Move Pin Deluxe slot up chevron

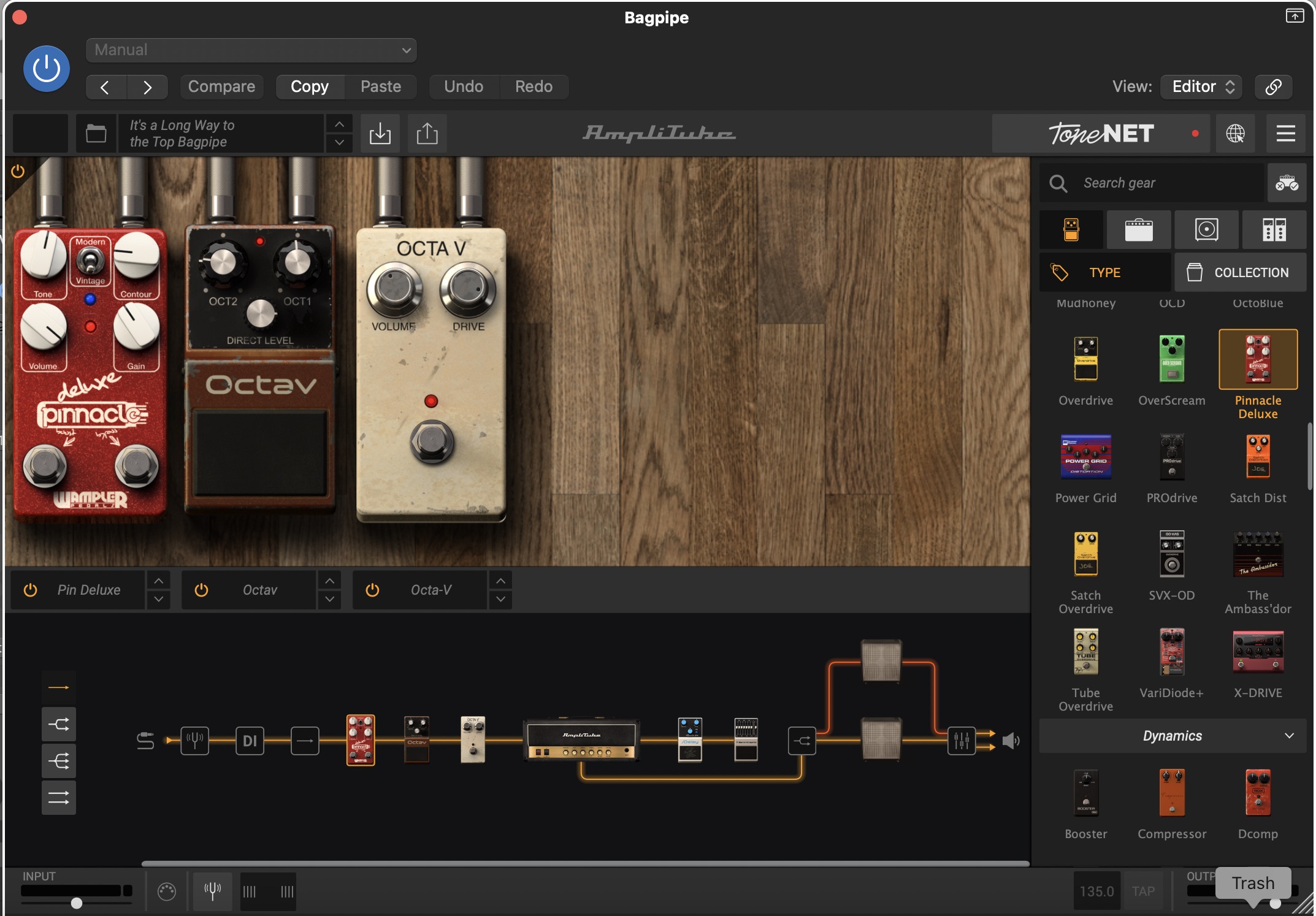(158, 580)
